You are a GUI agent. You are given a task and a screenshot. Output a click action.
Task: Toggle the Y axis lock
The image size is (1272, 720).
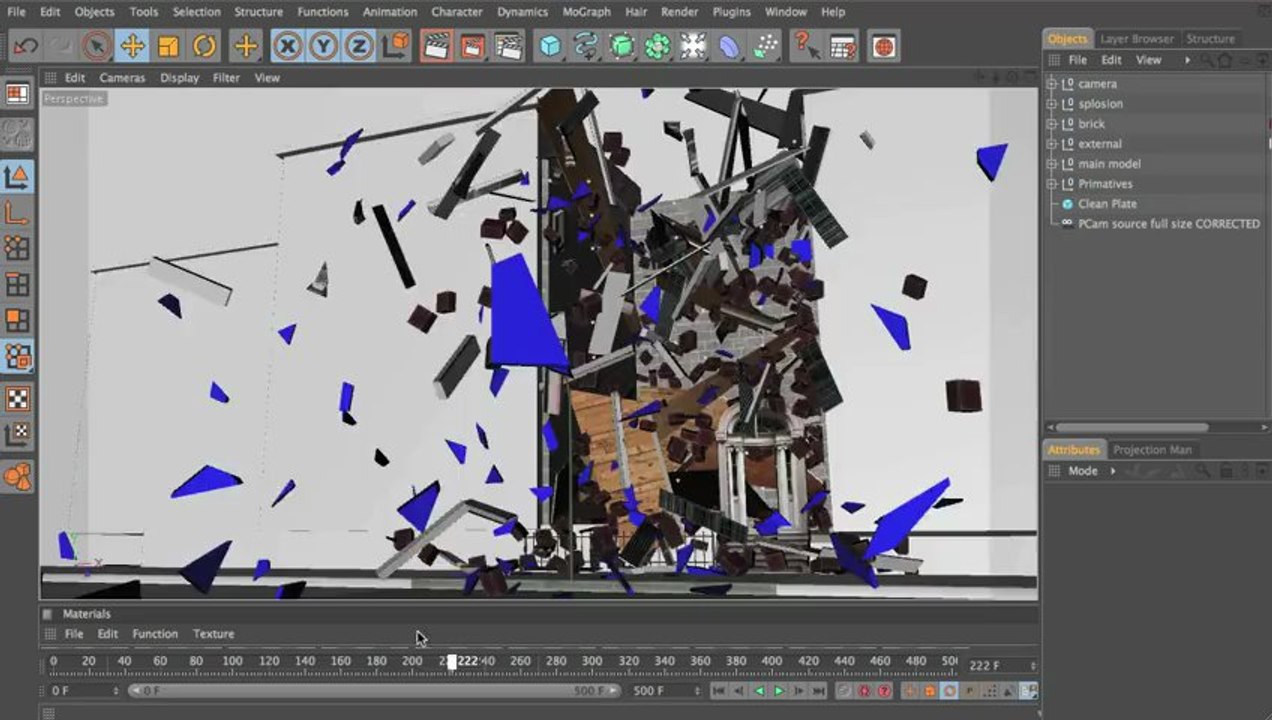323,45
